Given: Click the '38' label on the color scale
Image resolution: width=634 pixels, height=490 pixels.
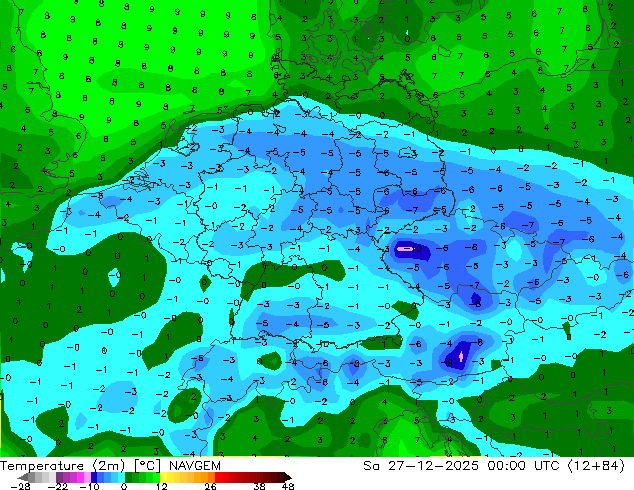Looking at the screenshot, I should [x=260, y=486].
